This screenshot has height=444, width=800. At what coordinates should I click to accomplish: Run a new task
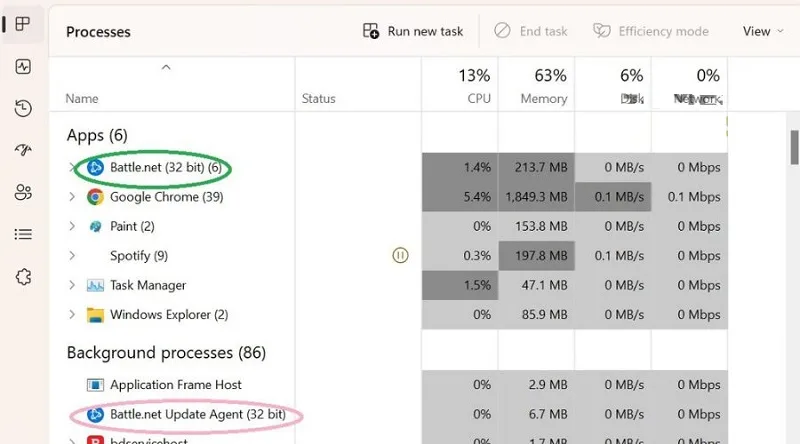pyautogui.click(x=413, y=31)
